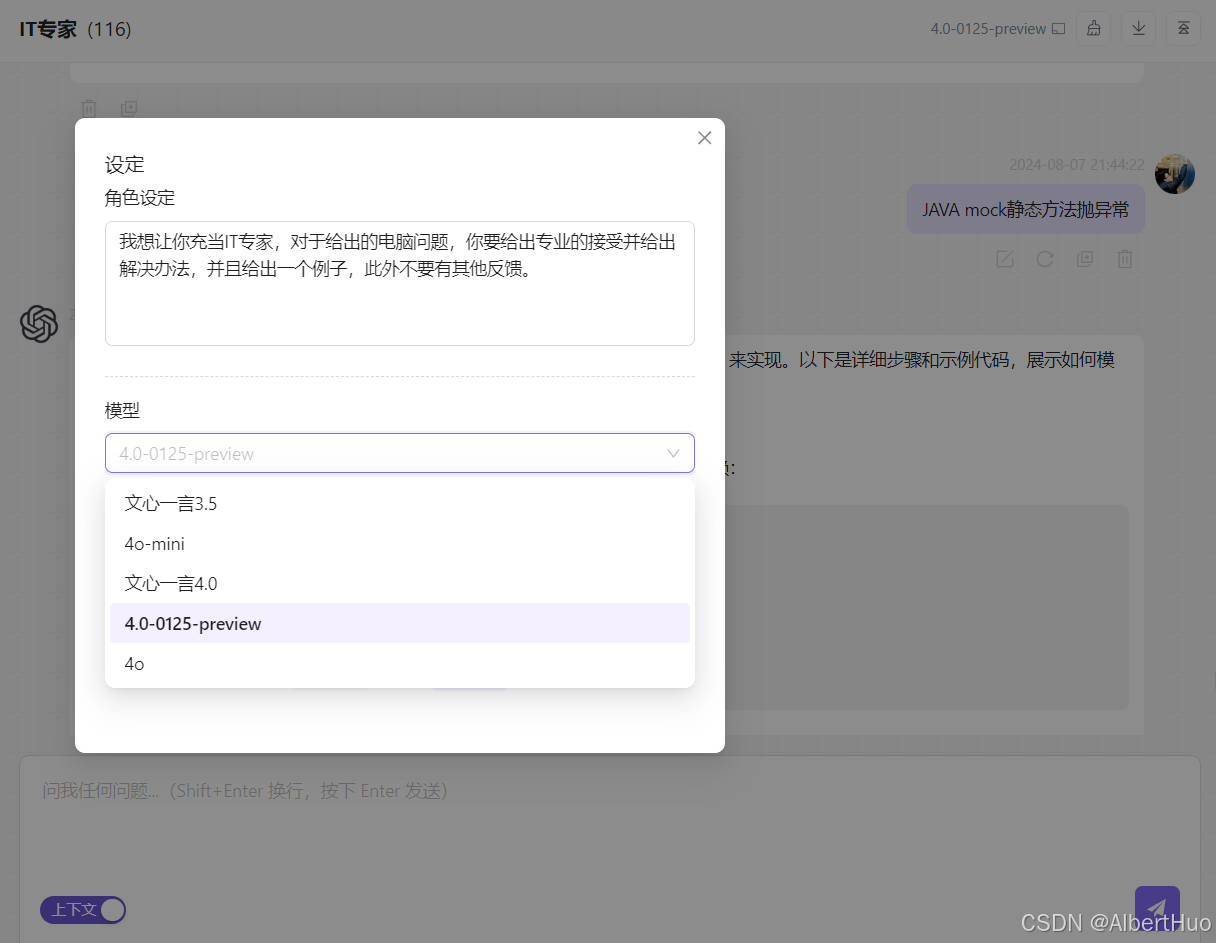Click the regenerate response icon
Screen dimensions: 1216x943
point(1044,259)
